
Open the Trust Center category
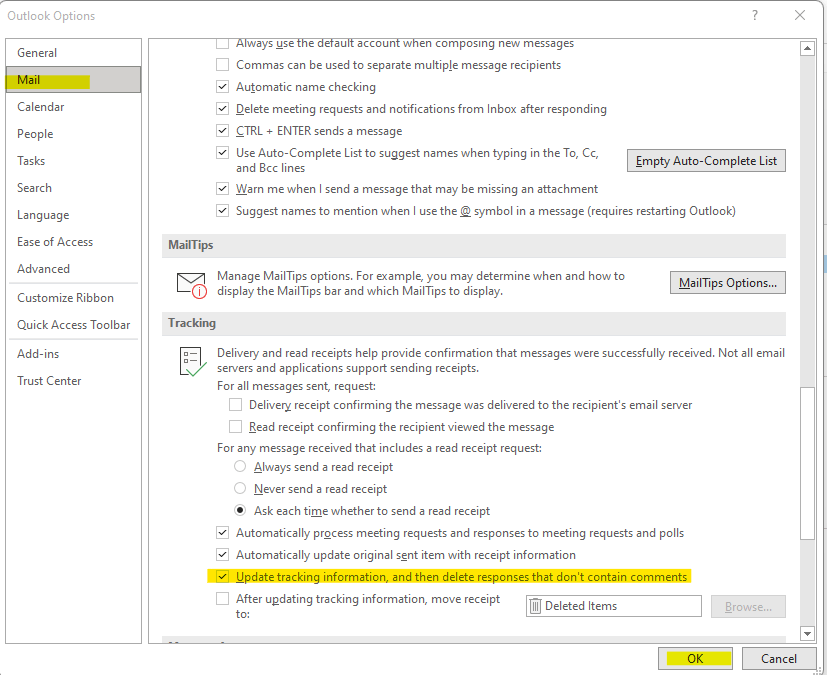pos(73,381)
